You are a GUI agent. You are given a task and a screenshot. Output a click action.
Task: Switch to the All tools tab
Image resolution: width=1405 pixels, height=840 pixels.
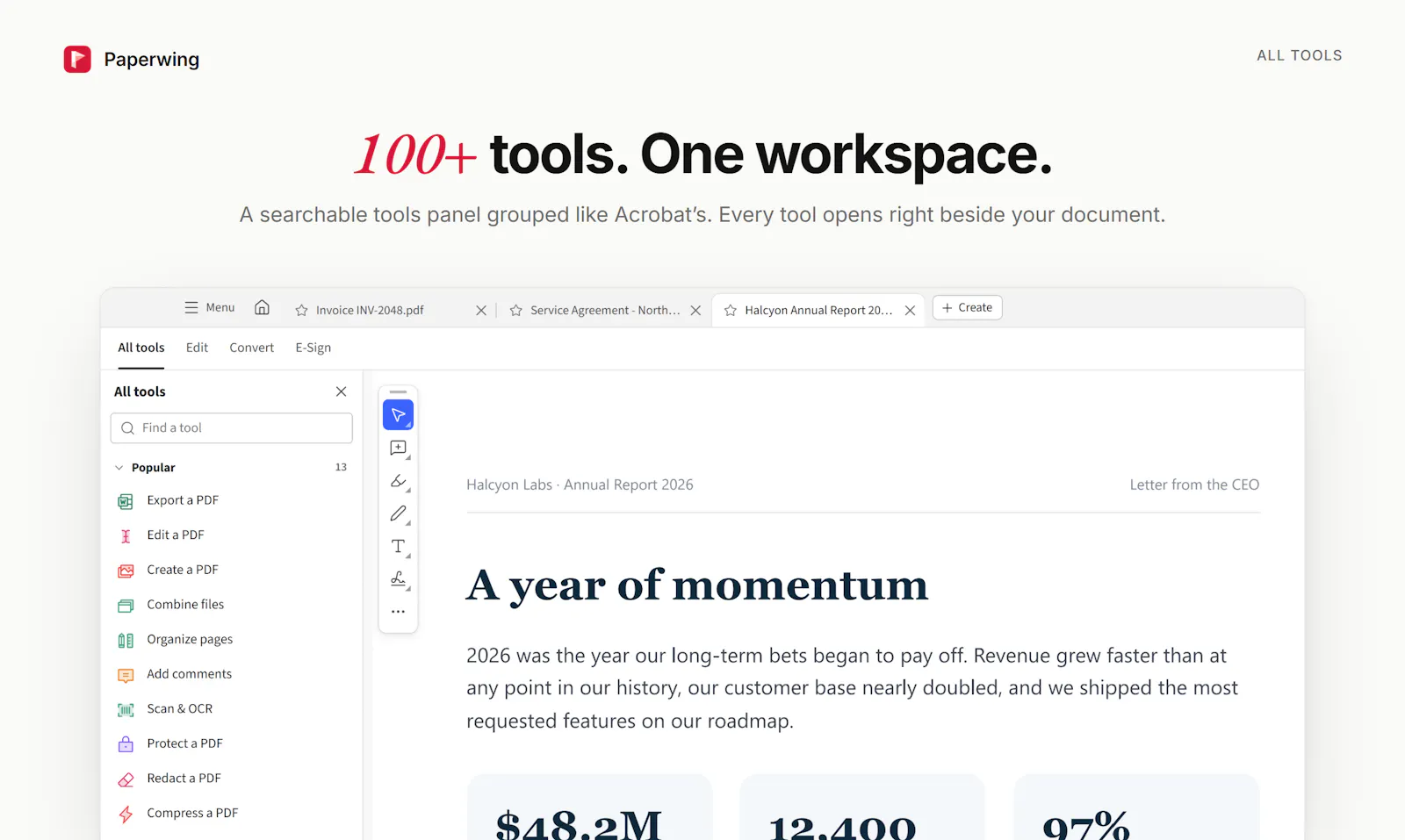[141, 348]
